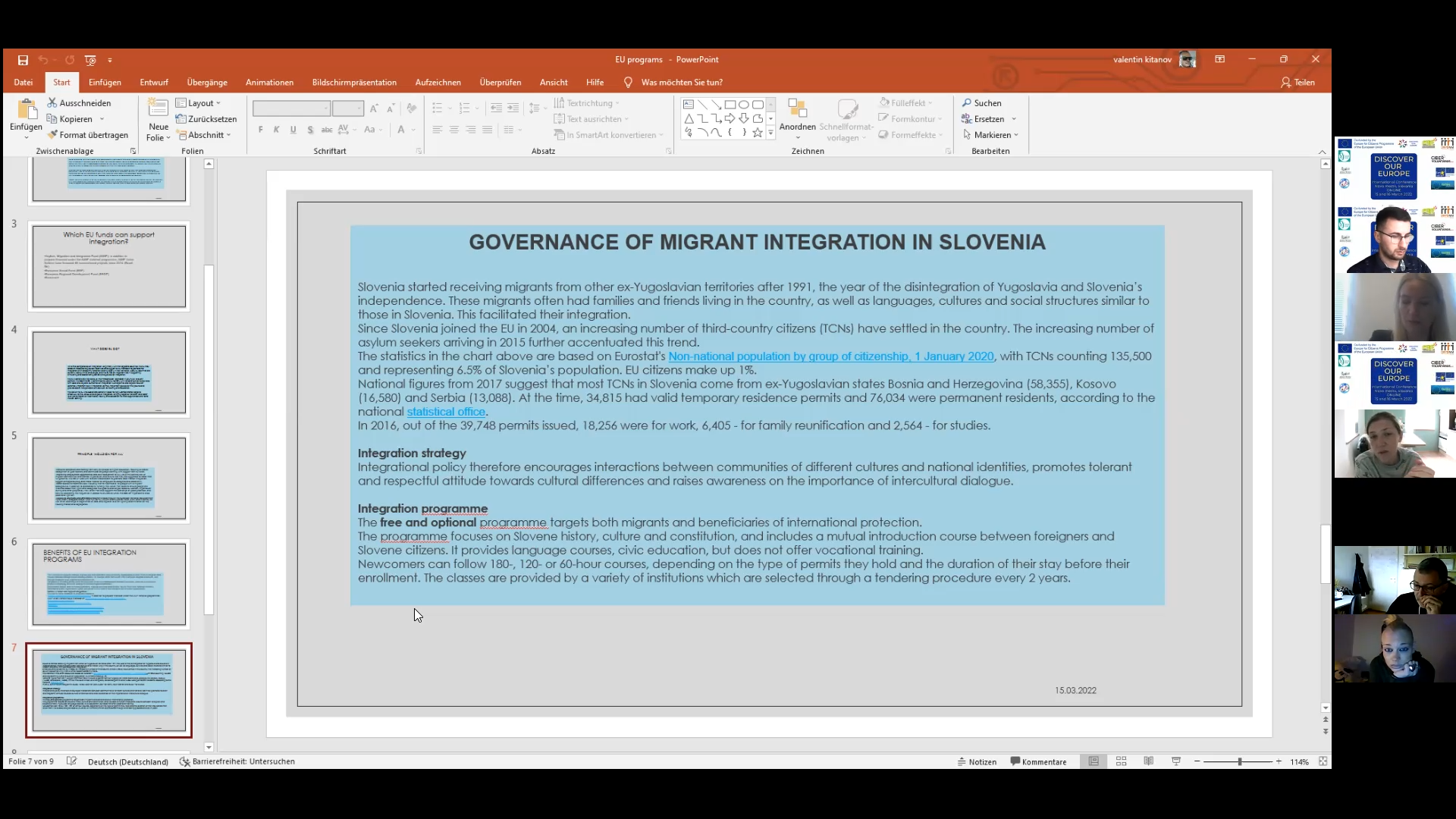The height and width of the screenshot is (819, 1456).
Task: Expand the shapes gallery more arrow
Action: click(x=770, y=133)
